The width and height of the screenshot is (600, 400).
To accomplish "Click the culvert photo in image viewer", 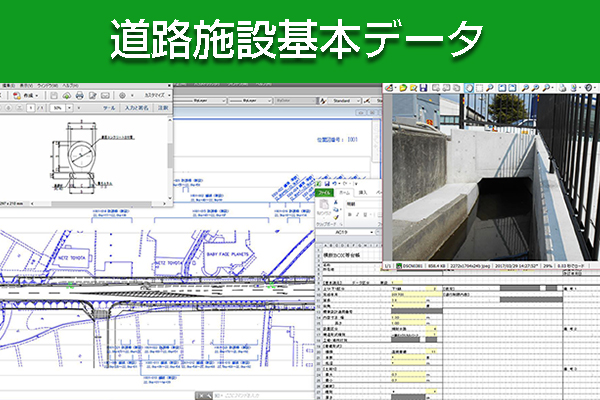I will tap(496, 177).
